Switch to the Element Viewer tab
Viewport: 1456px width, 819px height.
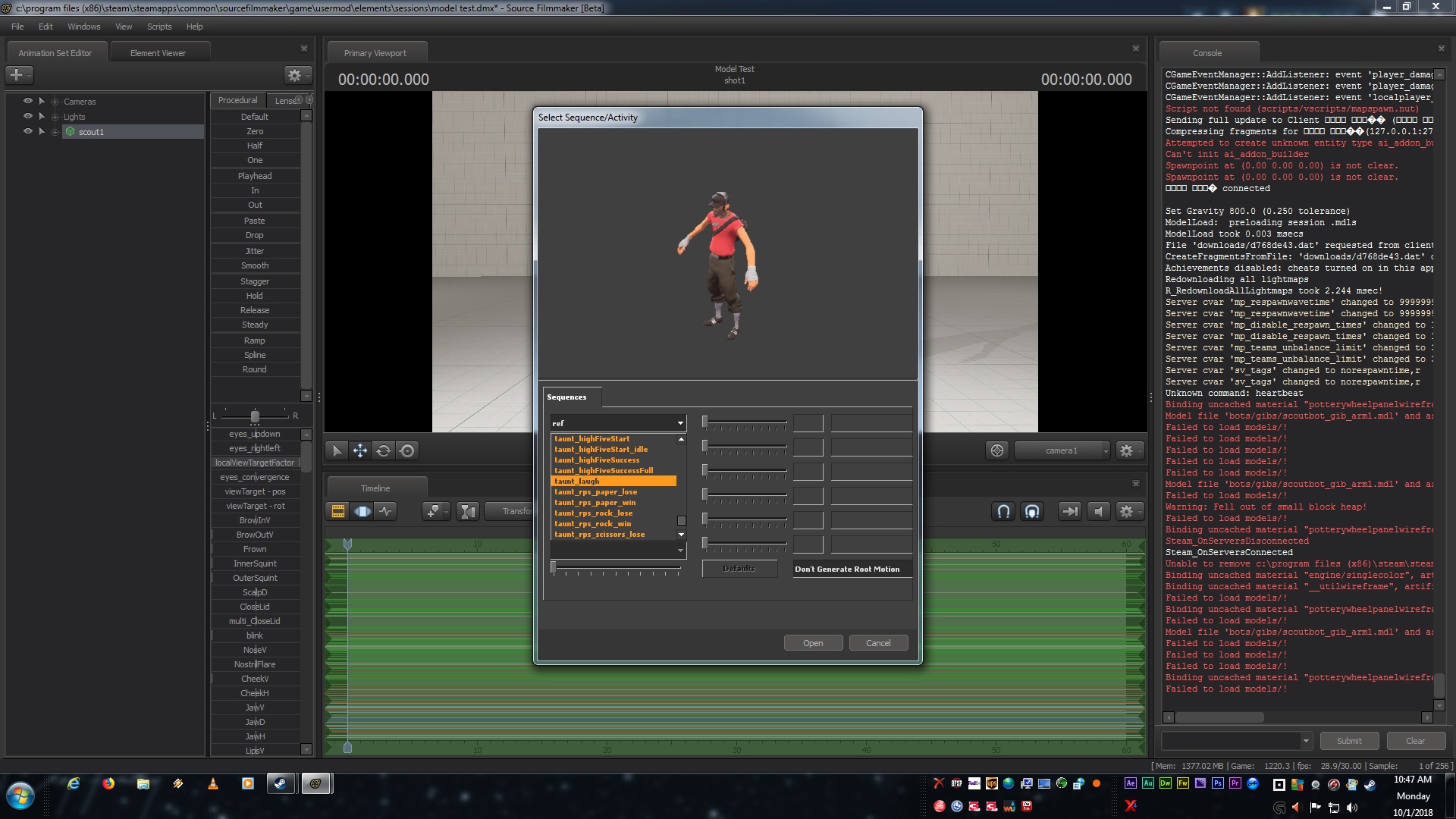158,53
